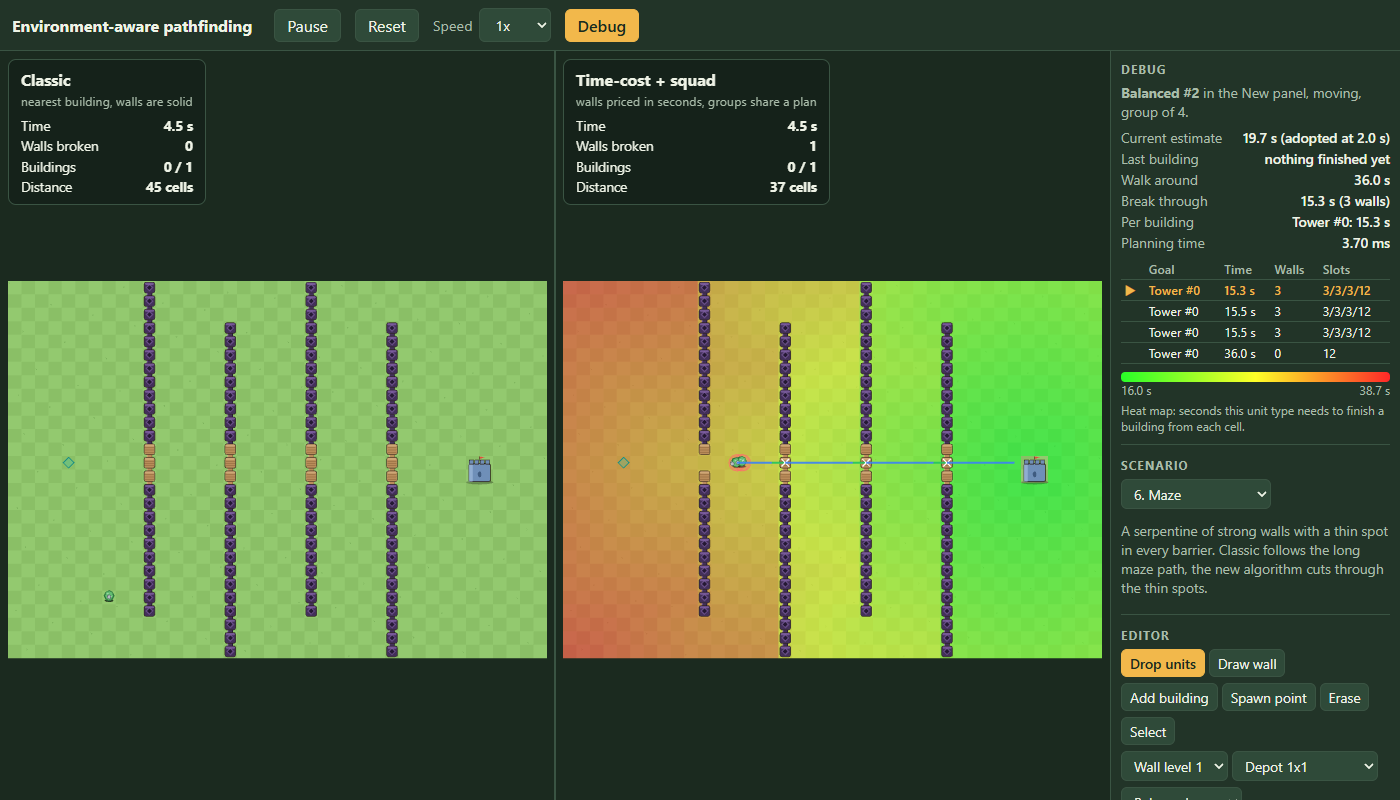The width and height of the screenshot is (1400, 800).
Task: Click the spawn diamond marker in Classic panel
Action: pos(68,462)
